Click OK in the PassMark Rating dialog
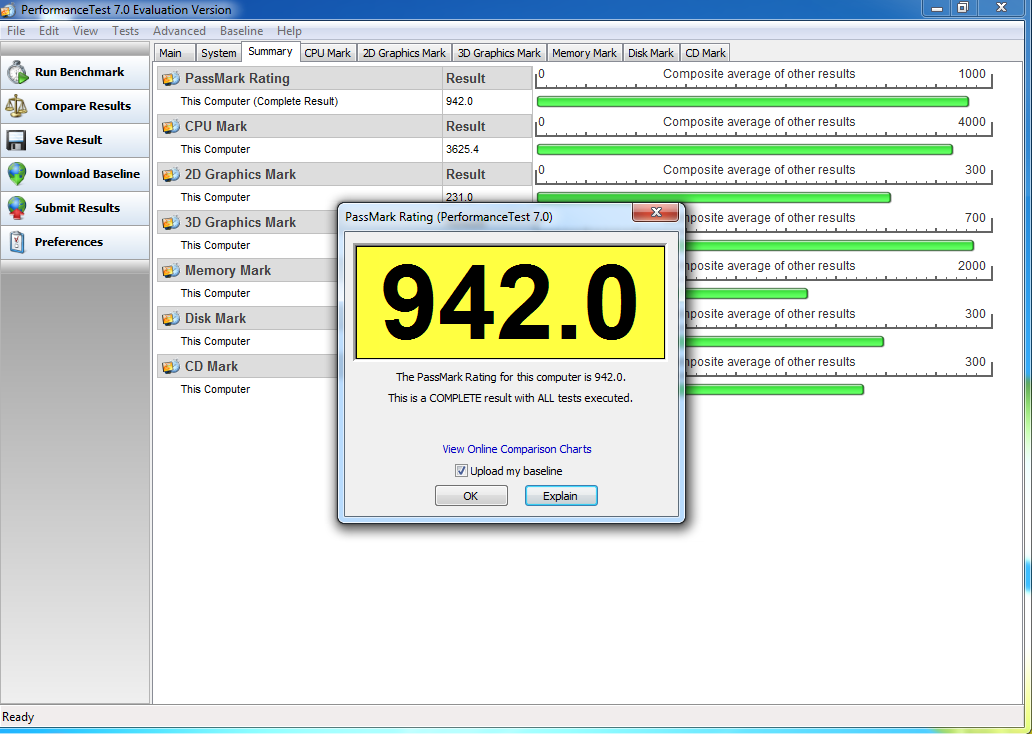Image resolution: width=1032 pixels, height=734 pixels. (x=471, y=496)
